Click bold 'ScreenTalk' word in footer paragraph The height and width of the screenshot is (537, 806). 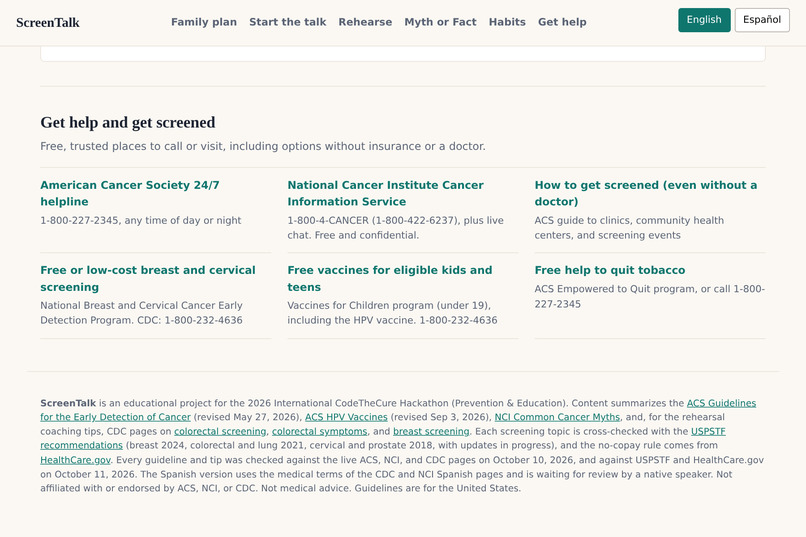coord(68,403)
